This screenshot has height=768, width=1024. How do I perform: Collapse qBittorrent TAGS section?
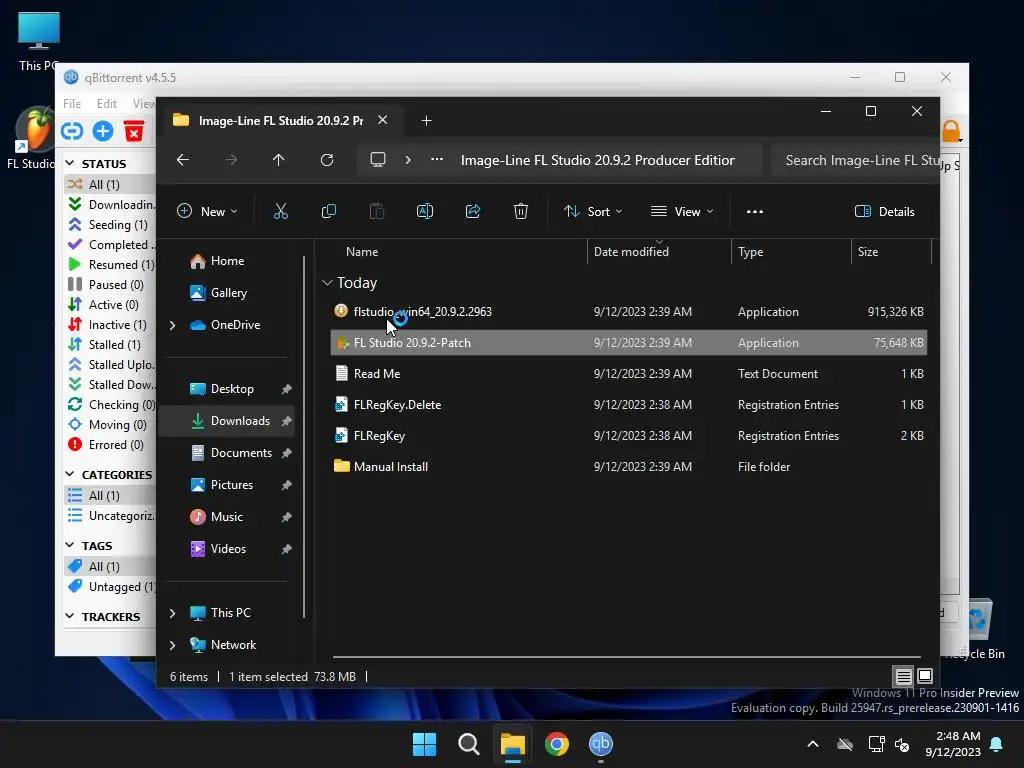(x=70, y=545)
